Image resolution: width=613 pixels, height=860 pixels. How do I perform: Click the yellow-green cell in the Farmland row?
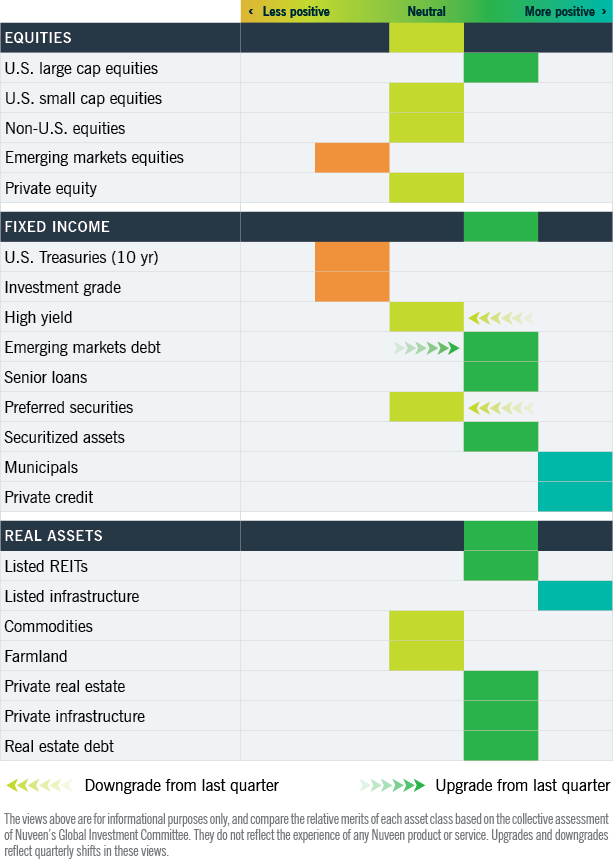[426, 656]
